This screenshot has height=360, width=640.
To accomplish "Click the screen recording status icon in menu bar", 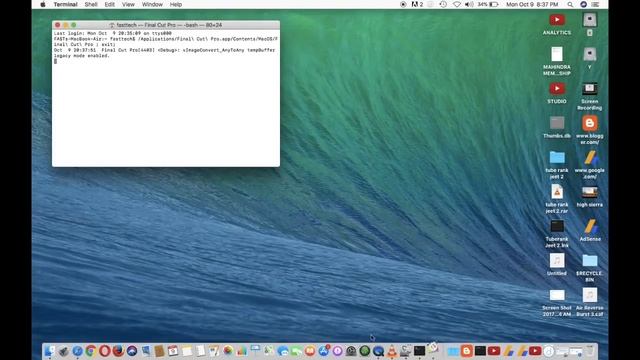I will (x=403, y=4).
